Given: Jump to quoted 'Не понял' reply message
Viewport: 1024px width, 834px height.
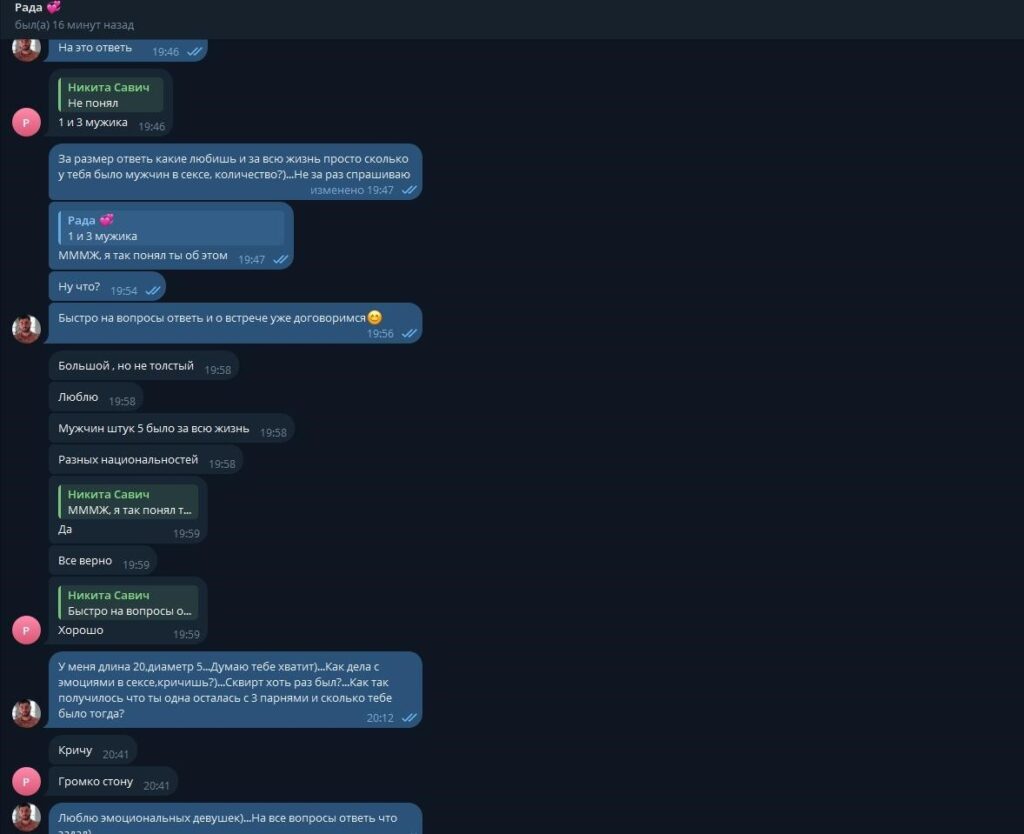Looking at the screenshot, I should tap(110, 95).
